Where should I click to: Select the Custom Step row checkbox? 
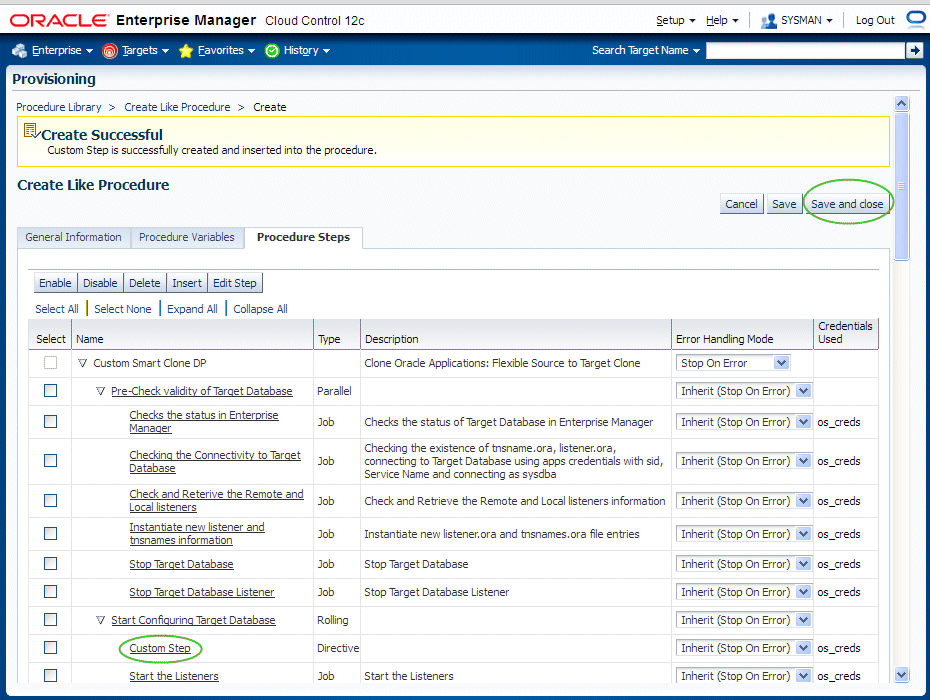[x=50, y=647]
